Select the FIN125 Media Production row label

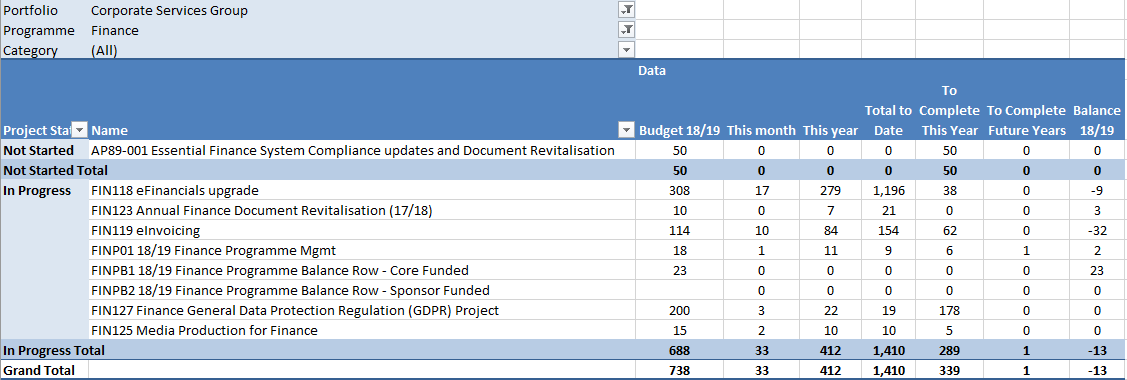[x=205, y=330]
